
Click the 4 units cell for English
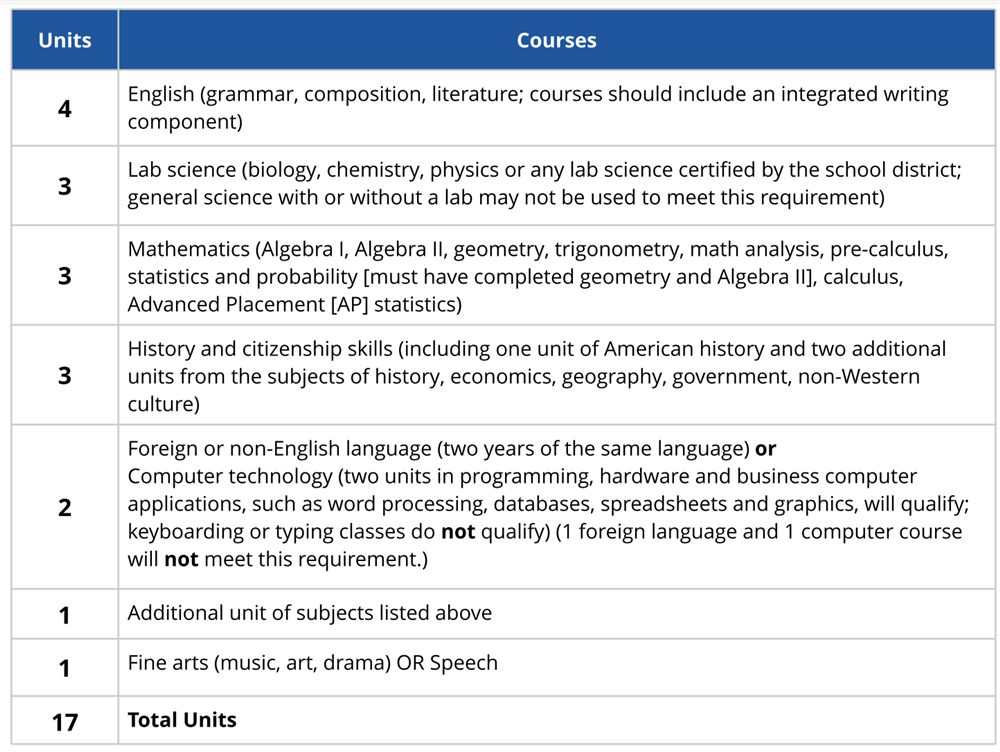point(64,108)
